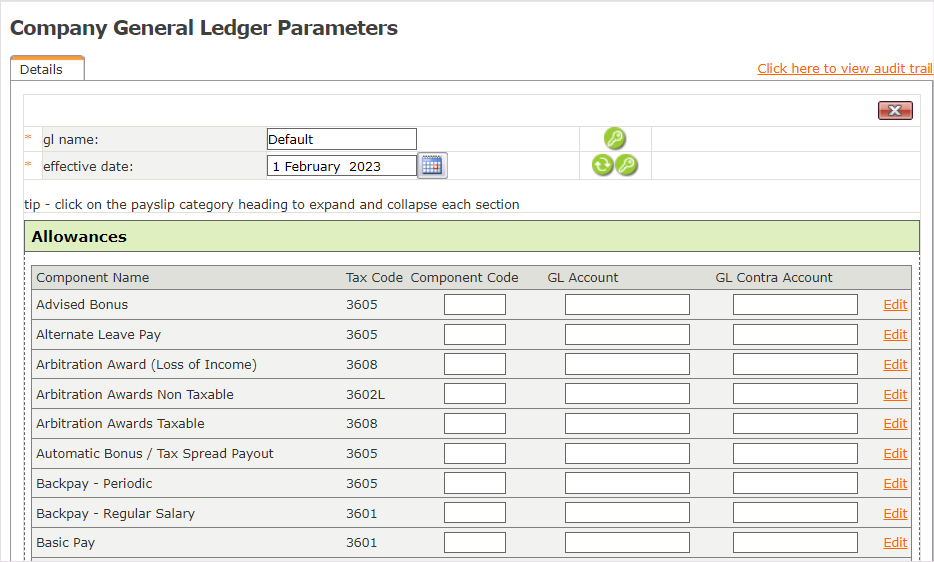The image size is (934, 562).
Task: Focus Component Code field for Arbitration Awards Taxable
Action: point(475,424)
